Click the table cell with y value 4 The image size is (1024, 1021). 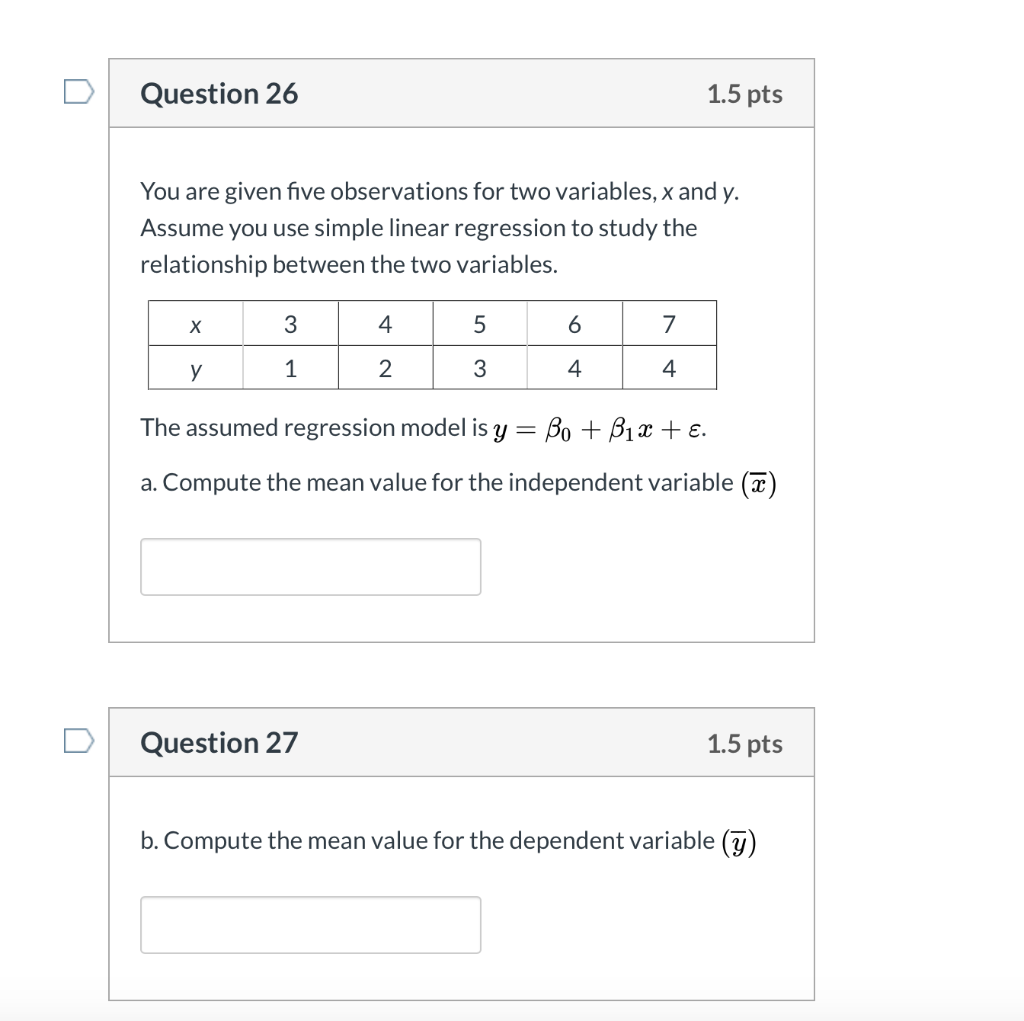tap(574, 368)
